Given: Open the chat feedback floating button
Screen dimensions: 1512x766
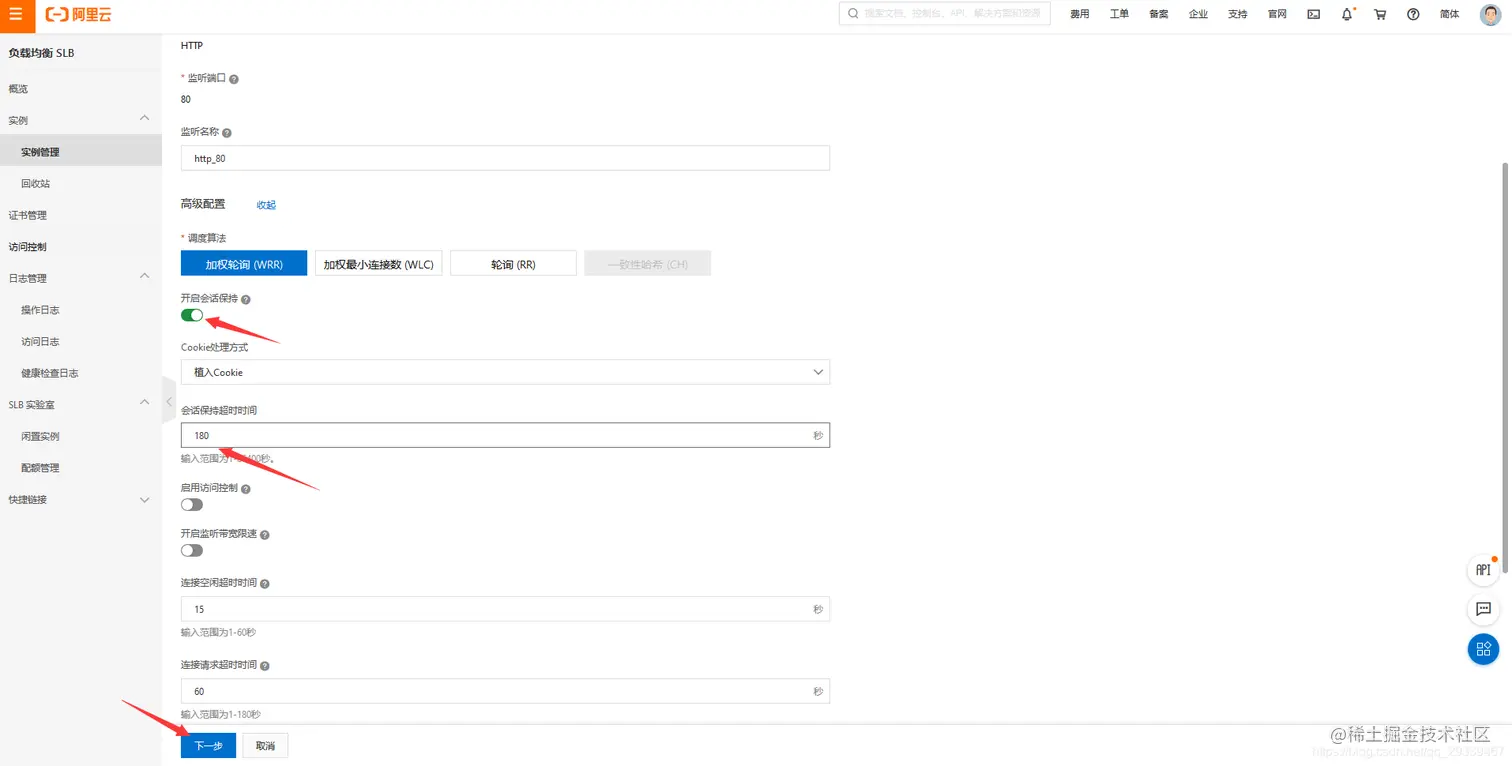Looking at the screenshot, I should click(1483, 608).
